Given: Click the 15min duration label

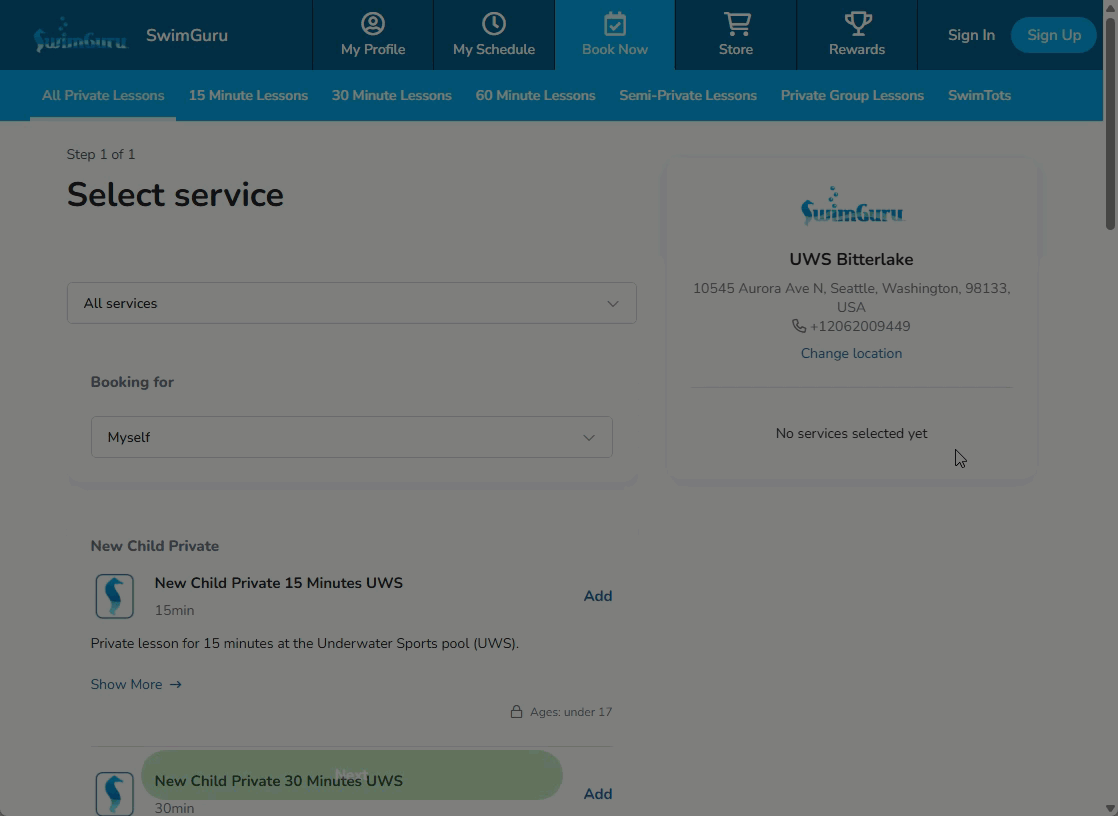Looking at the screenshot, I should click(x=175, y=611).
